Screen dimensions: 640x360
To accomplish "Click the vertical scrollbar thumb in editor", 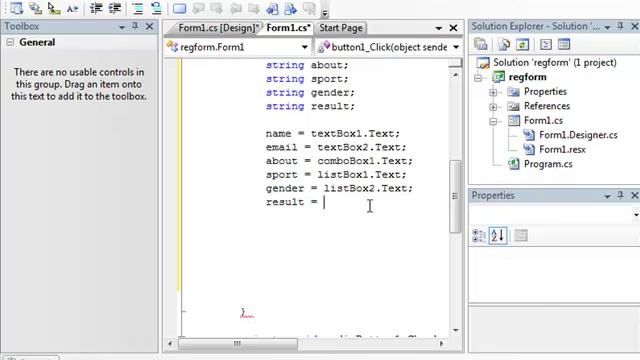I will point(455,196).
